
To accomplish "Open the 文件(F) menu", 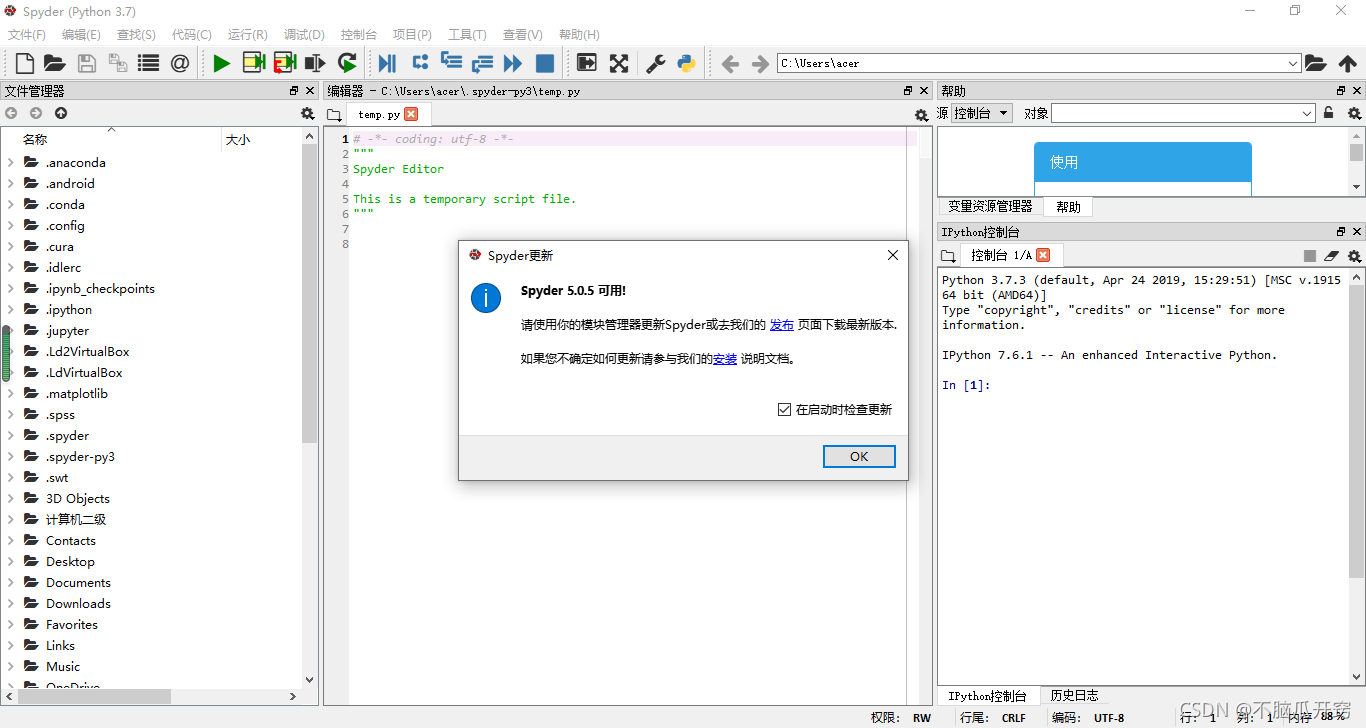I will (x=27, y=34).
